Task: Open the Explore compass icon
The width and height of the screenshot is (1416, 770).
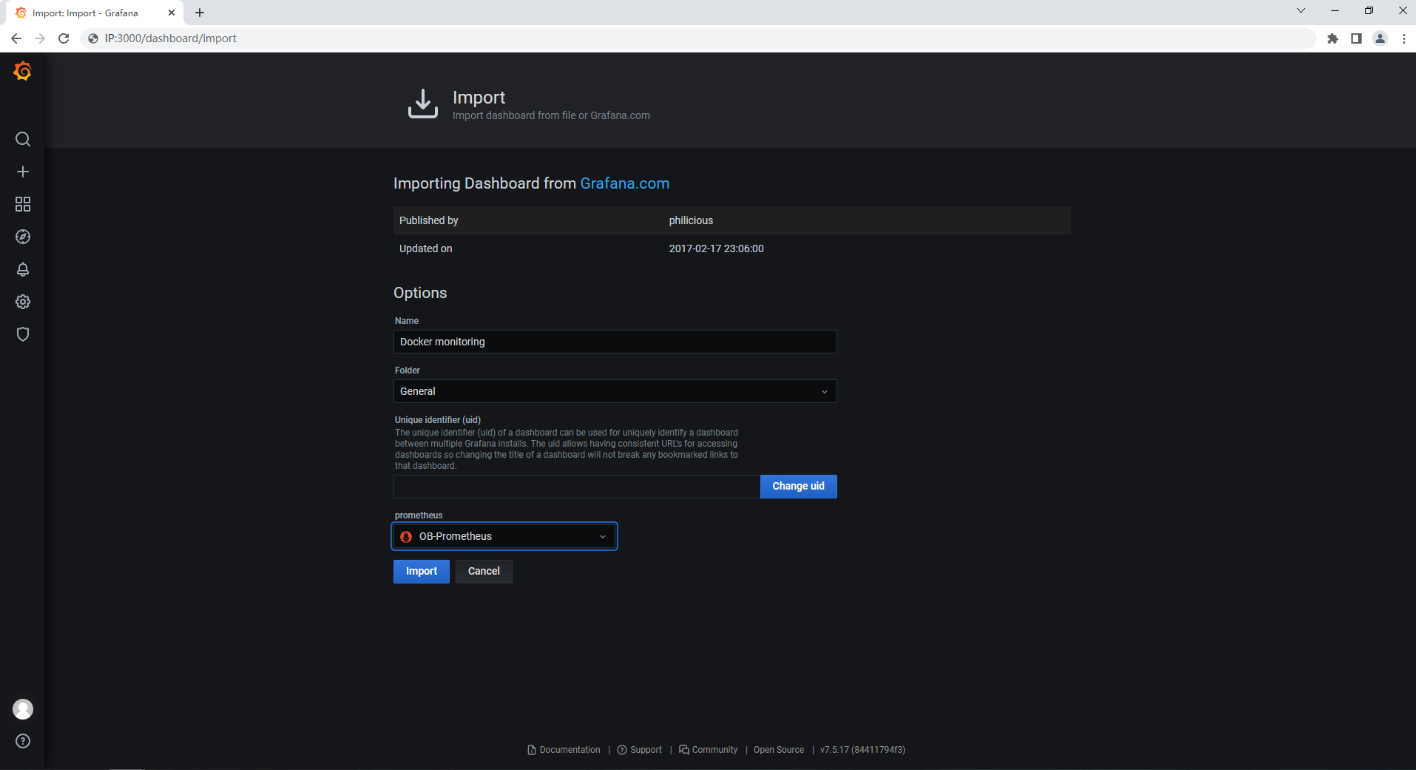Action: point(23,237)
